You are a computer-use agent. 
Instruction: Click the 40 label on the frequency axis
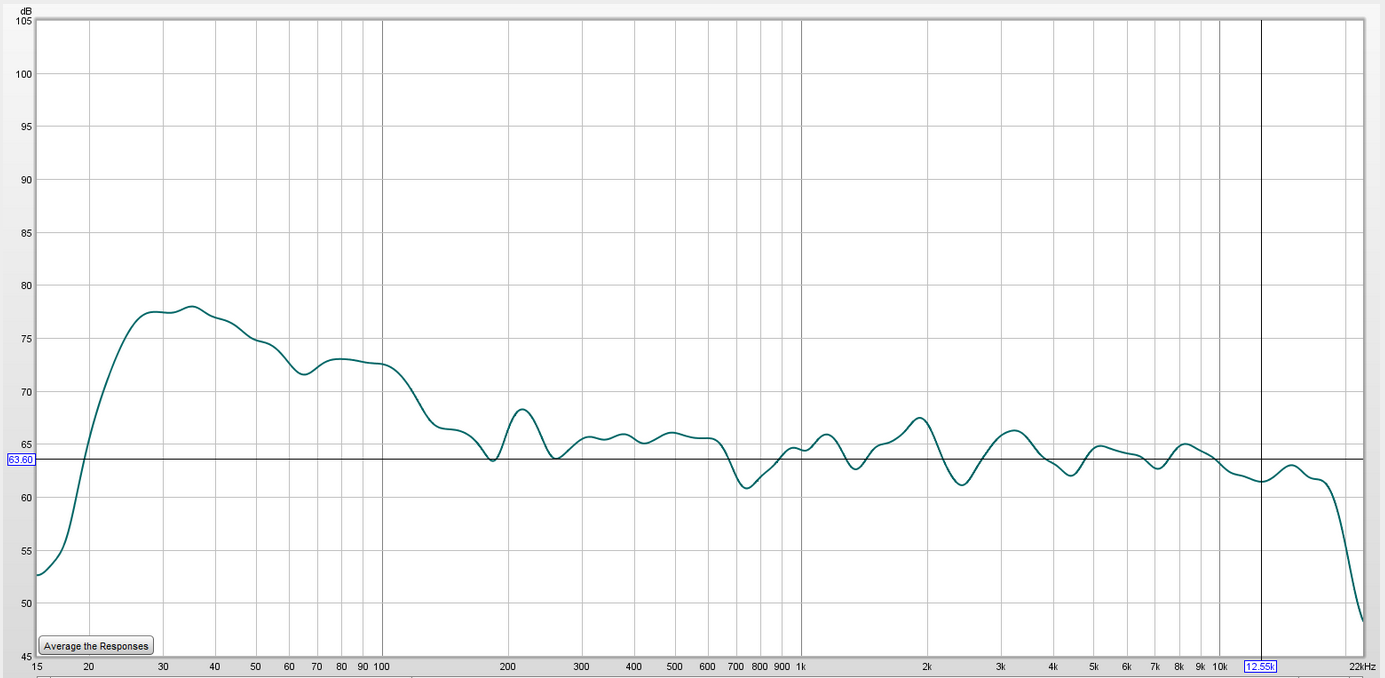point(215,666)
